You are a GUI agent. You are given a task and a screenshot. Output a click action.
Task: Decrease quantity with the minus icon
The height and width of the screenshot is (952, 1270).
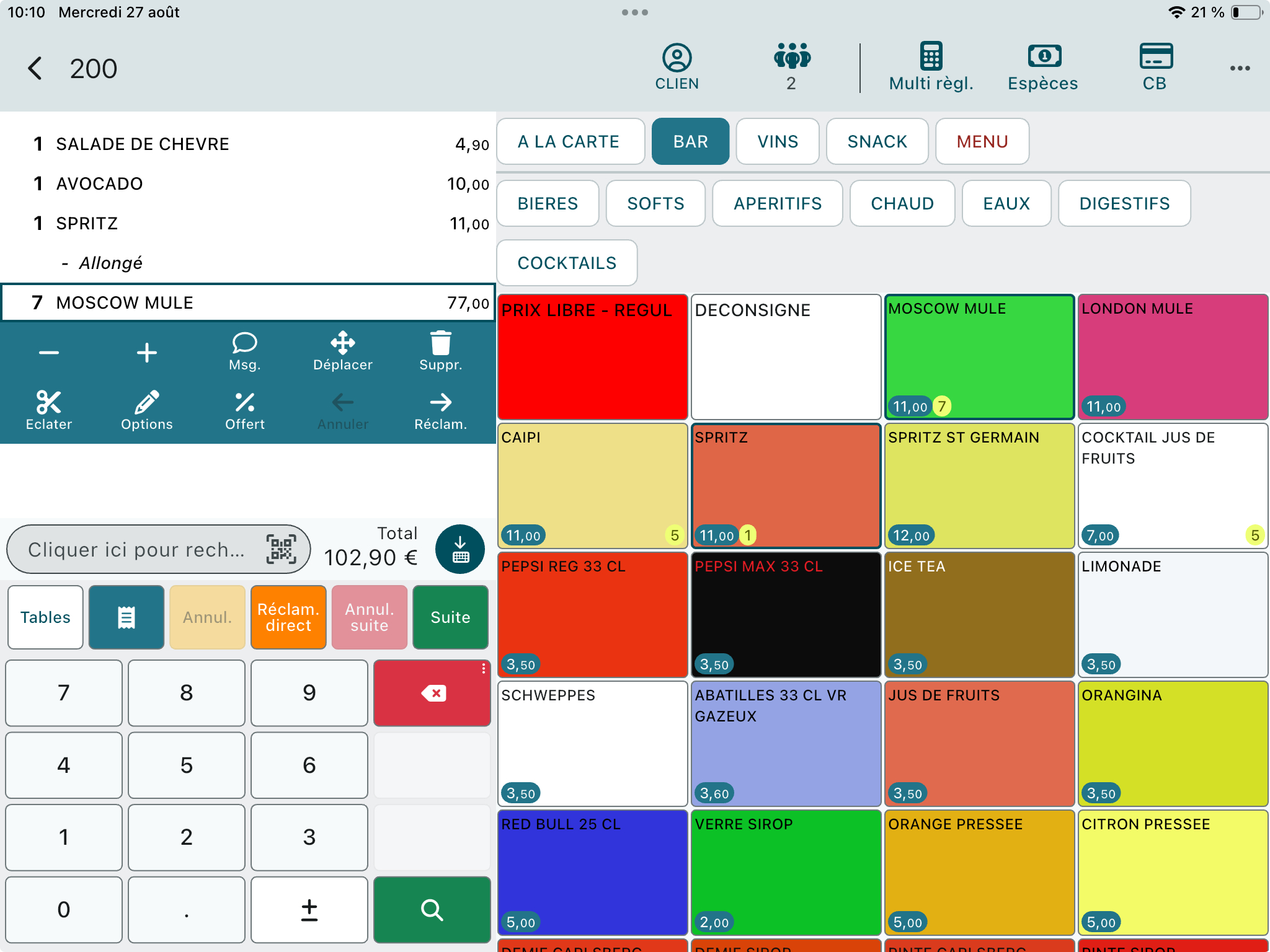click(x=49, y=353)
